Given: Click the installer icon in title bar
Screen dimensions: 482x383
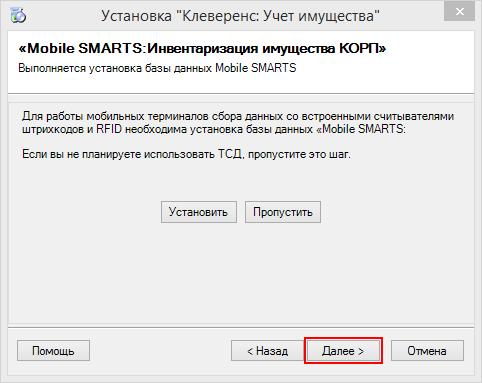Looking at the screenshot, I should pos(18,15).
